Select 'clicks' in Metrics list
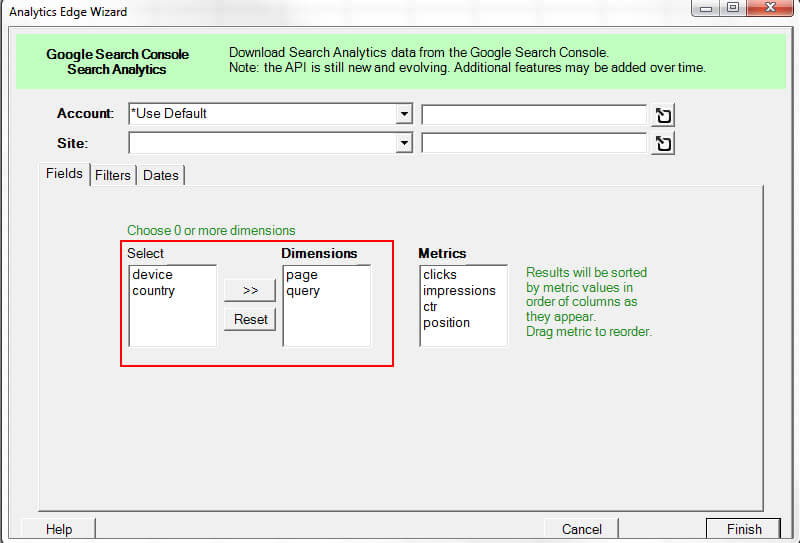Screen dimensions: 800x543 (440, 275)
